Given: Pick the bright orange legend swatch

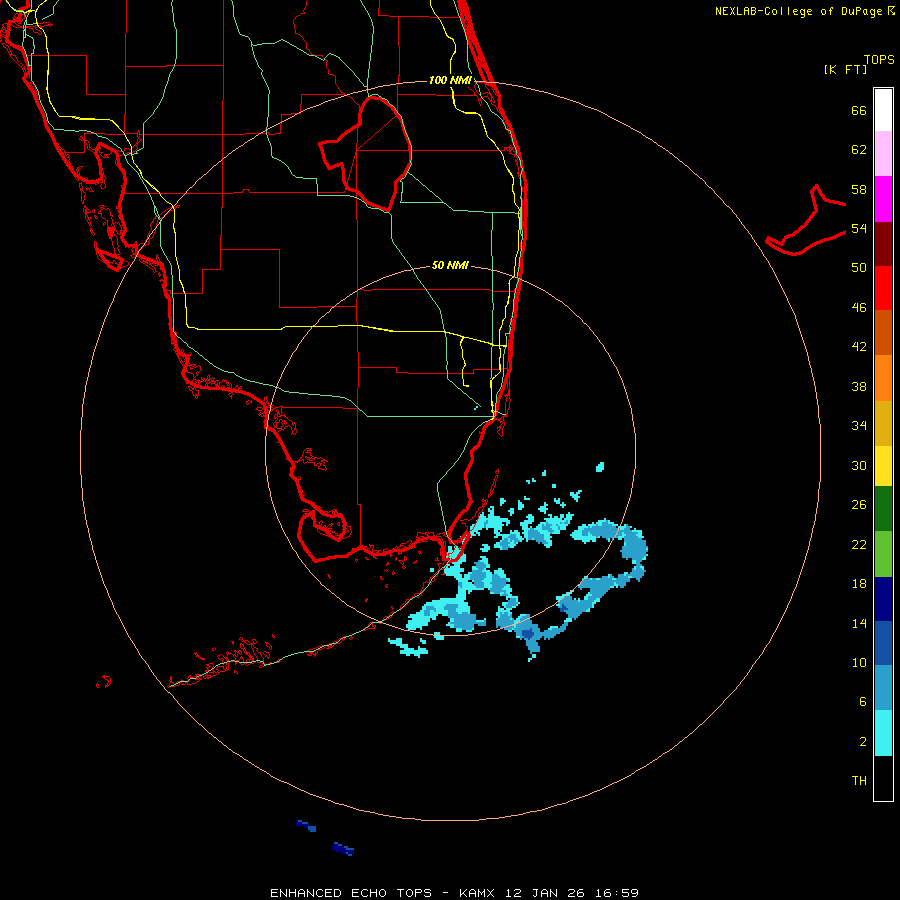Looking at the screenshot, I should click(x=883, y=378).
